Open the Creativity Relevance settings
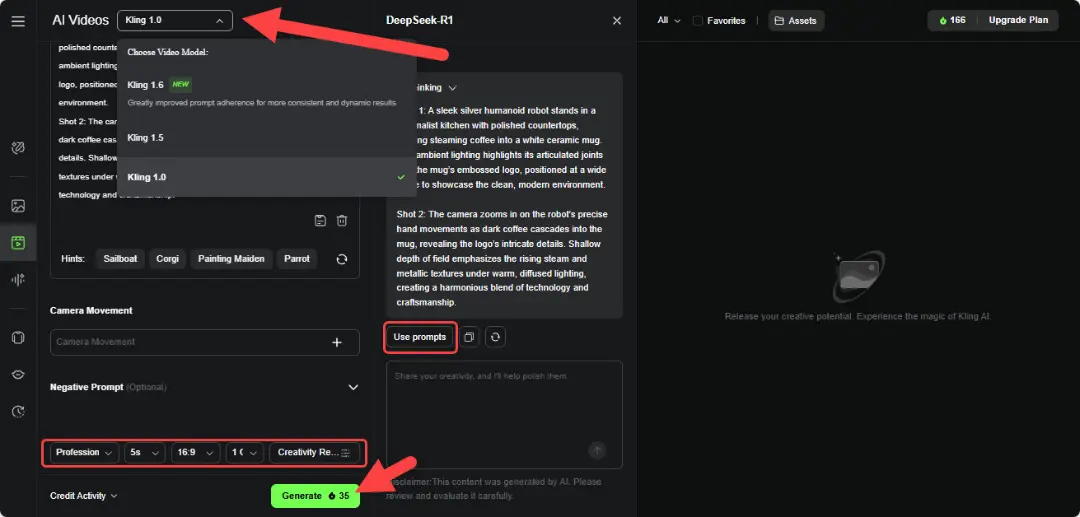Screen dimensions: 1080x517 point(315,452)
